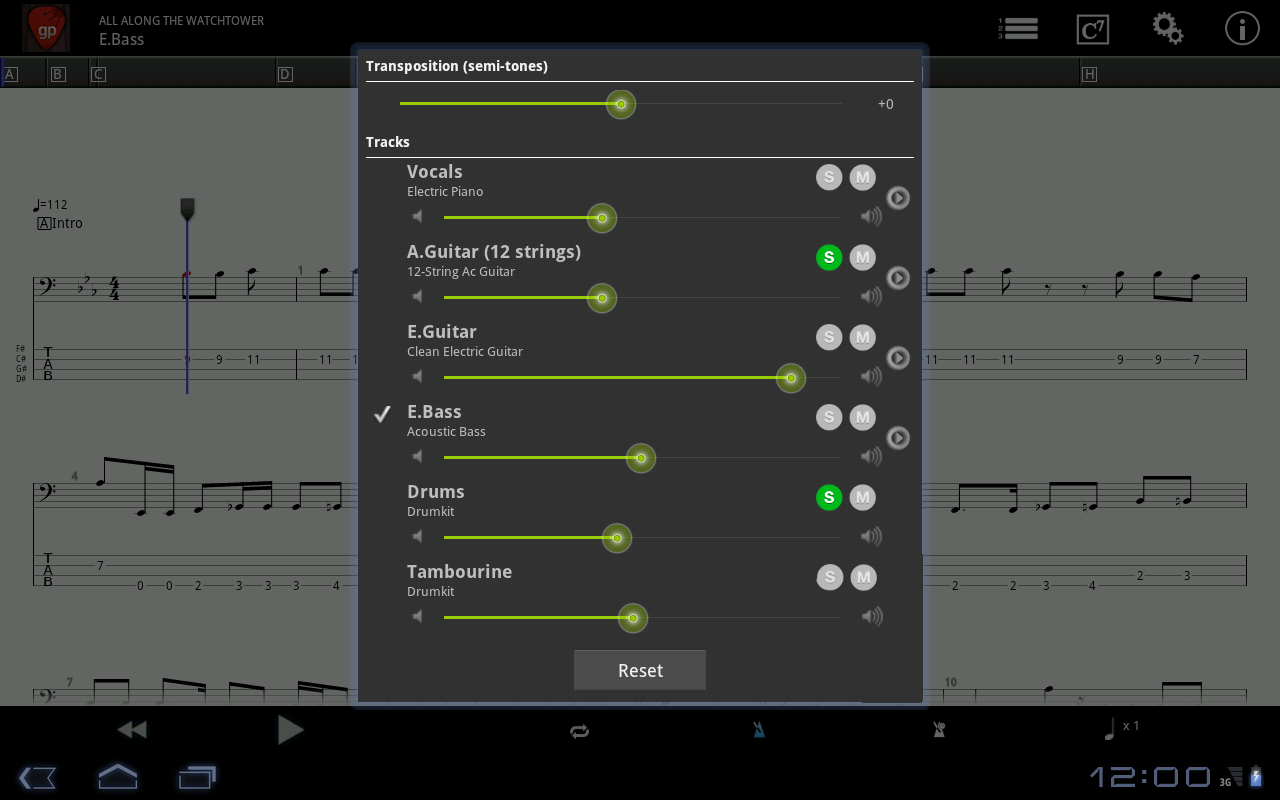Solo the Vocals track

click(x=829, y=177)
